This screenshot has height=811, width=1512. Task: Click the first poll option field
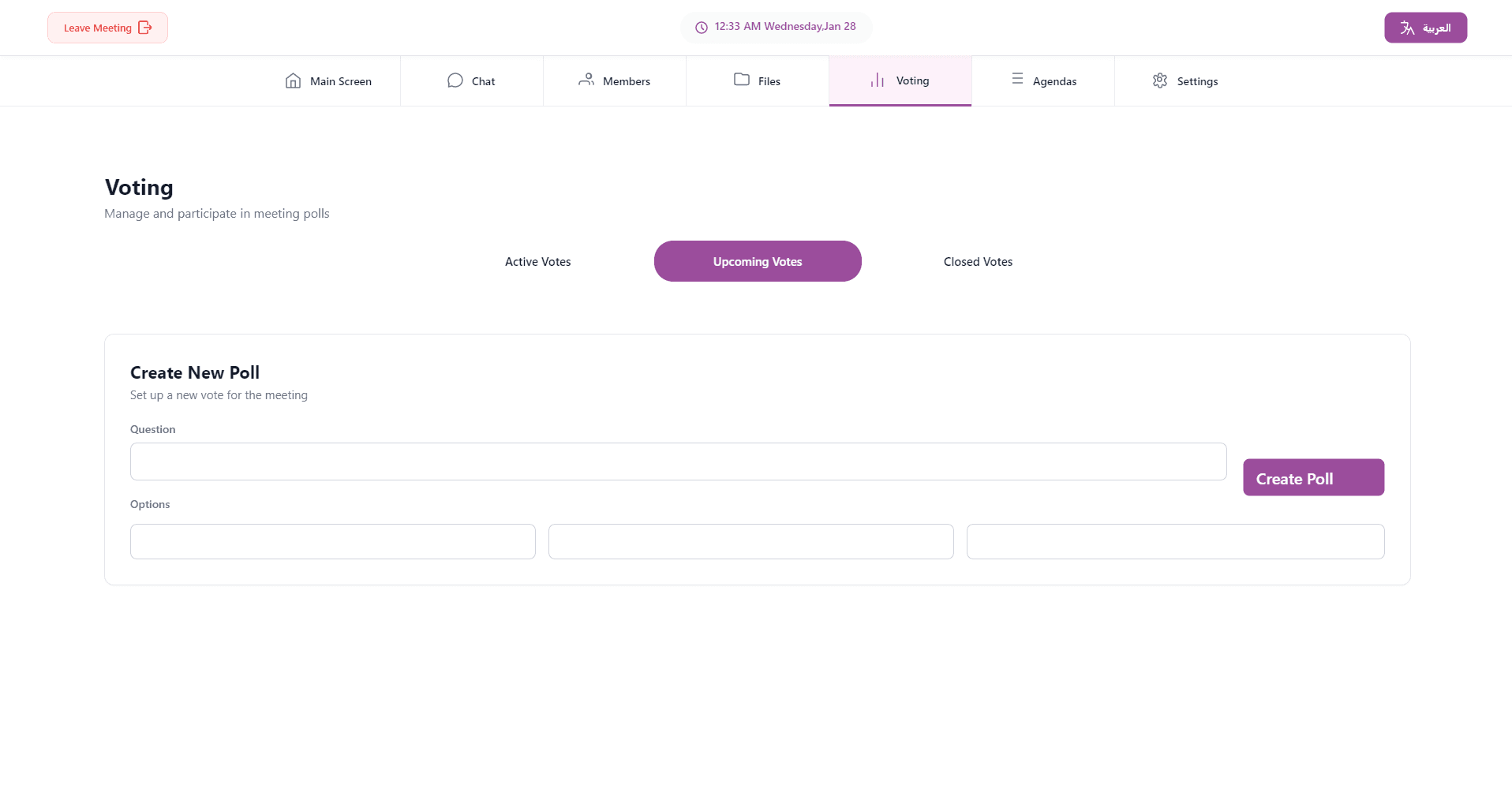332,541
